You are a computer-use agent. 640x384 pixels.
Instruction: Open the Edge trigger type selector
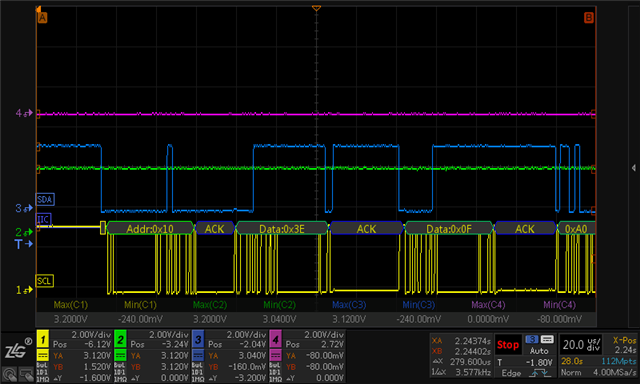[x=511, y=373]
